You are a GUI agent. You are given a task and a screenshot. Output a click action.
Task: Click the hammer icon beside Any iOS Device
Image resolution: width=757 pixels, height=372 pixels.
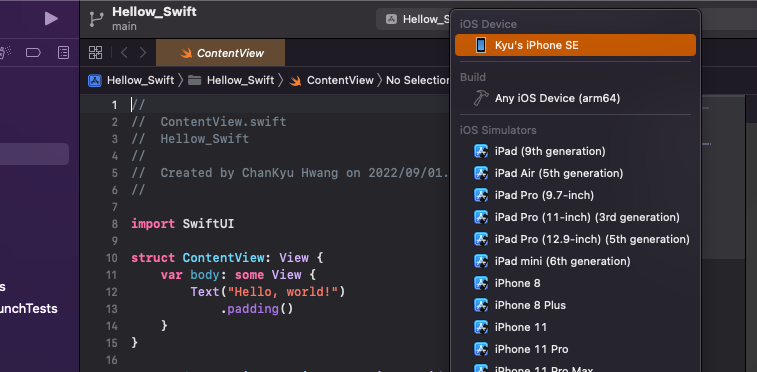(481, 98)
